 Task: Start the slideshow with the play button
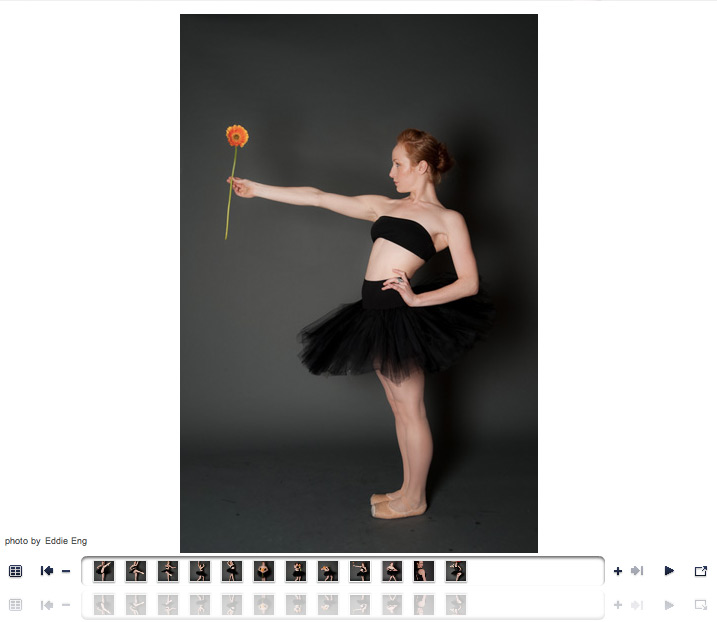(669, 571)
